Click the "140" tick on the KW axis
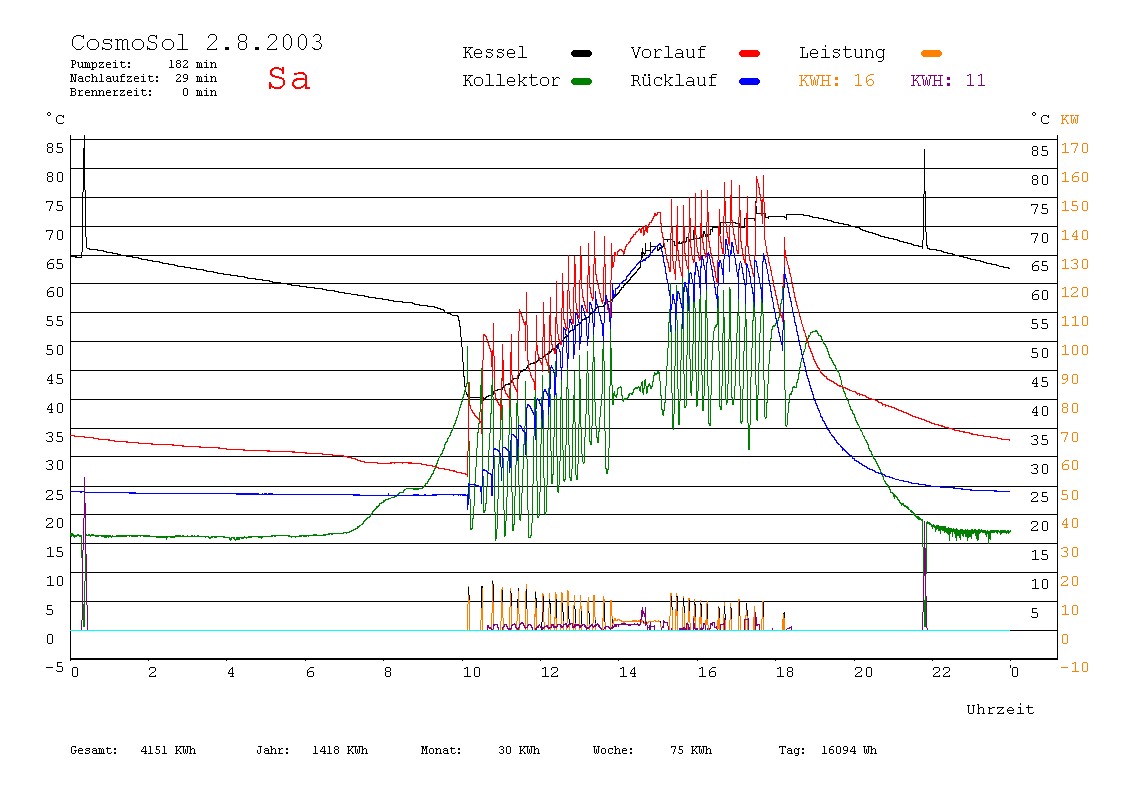 [1075, 235]
